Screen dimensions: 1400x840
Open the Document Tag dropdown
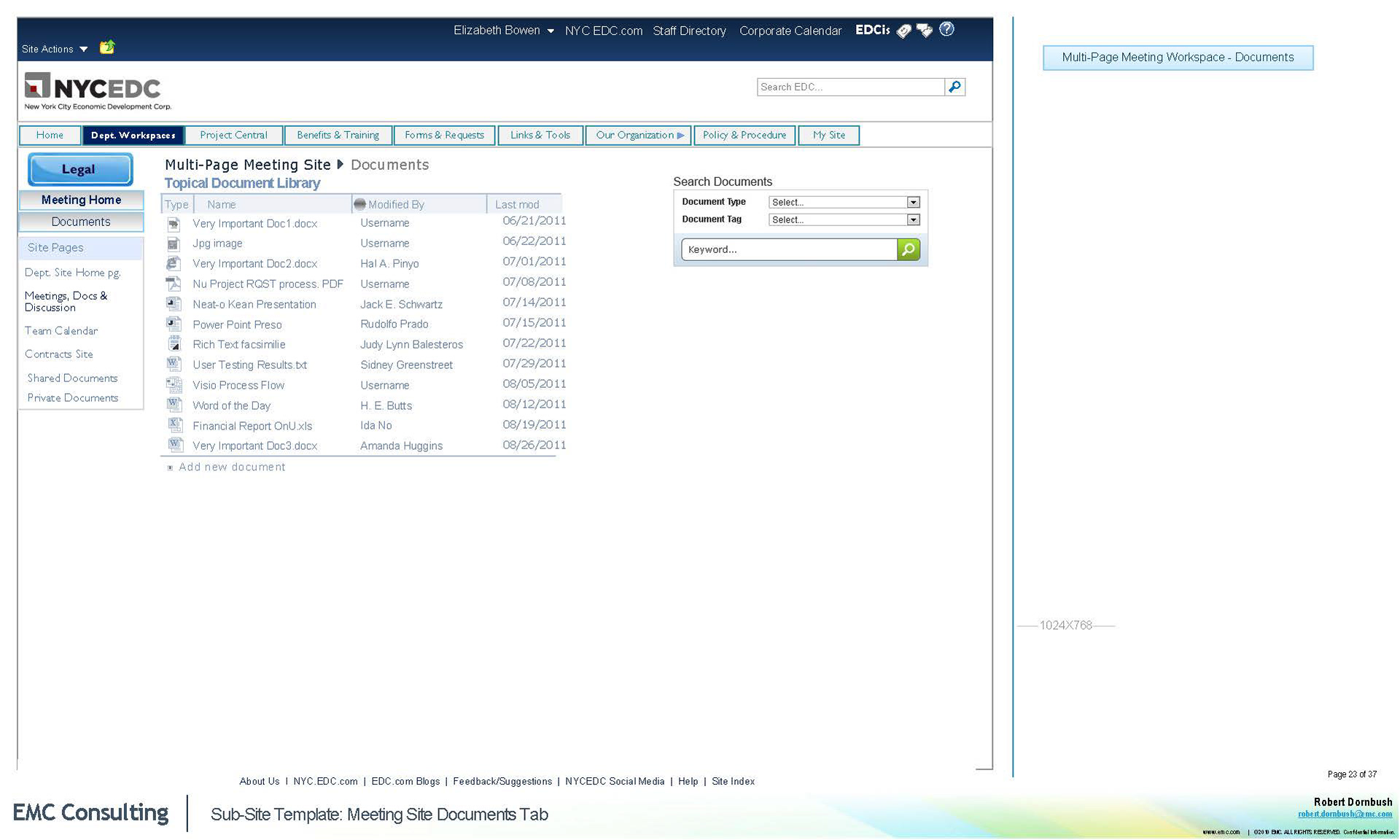[913, 219]
